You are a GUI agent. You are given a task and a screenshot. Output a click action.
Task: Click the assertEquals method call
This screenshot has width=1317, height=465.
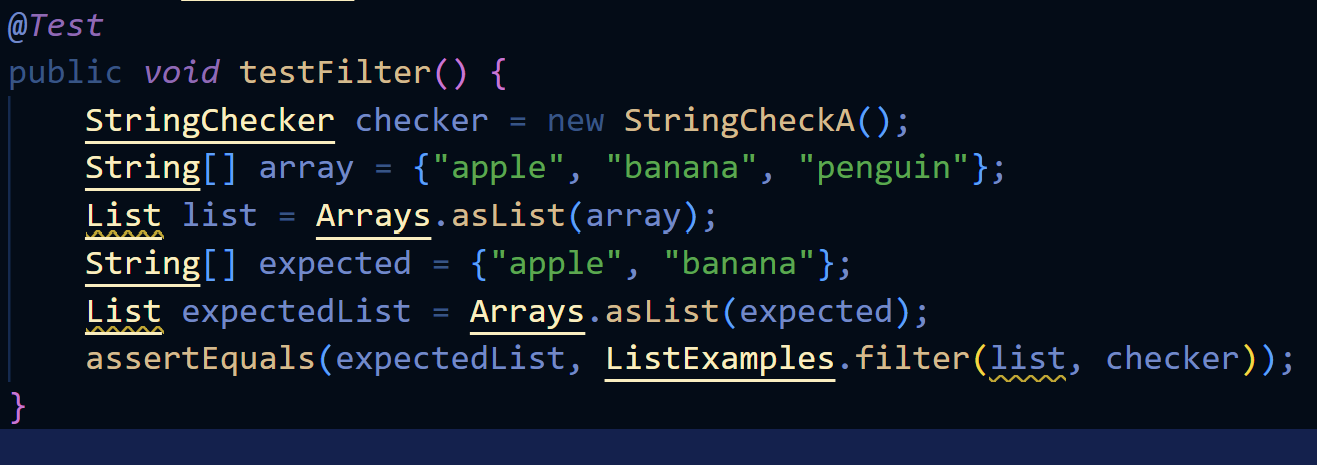coord(201,360)
